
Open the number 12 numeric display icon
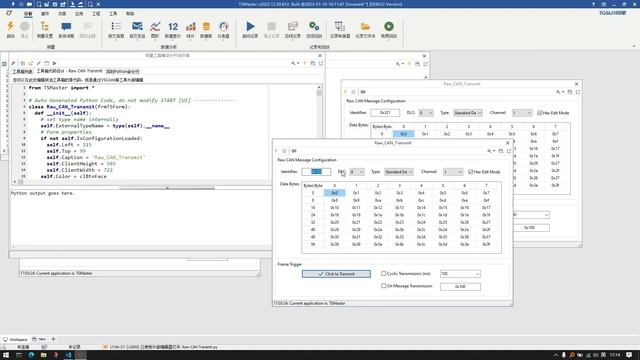pos(173,27)
